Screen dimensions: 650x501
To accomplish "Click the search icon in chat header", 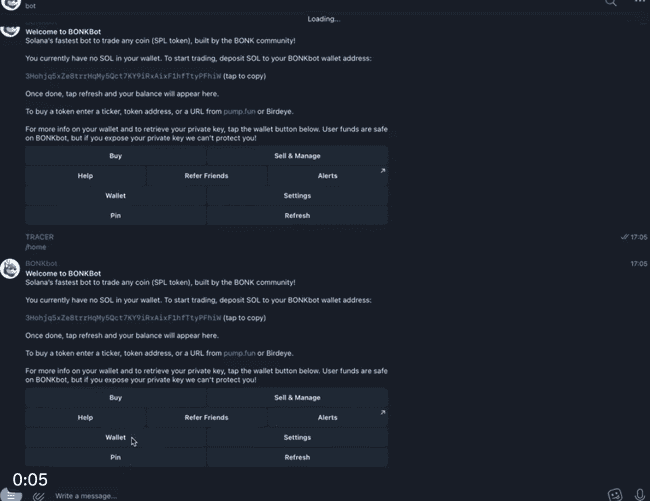I will (611, 2).
